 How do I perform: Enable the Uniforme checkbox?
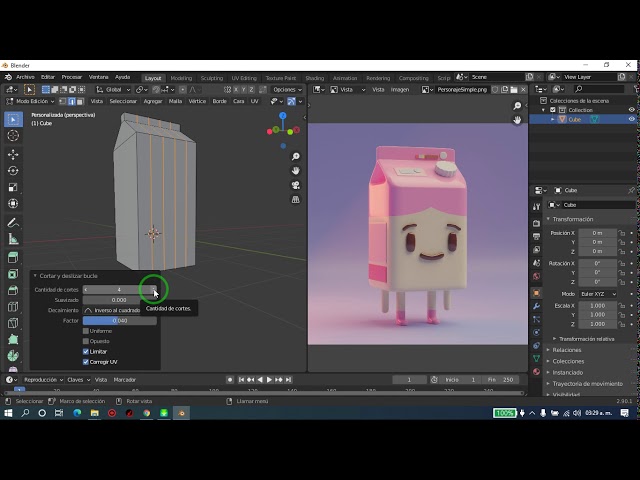click(86, 331)
